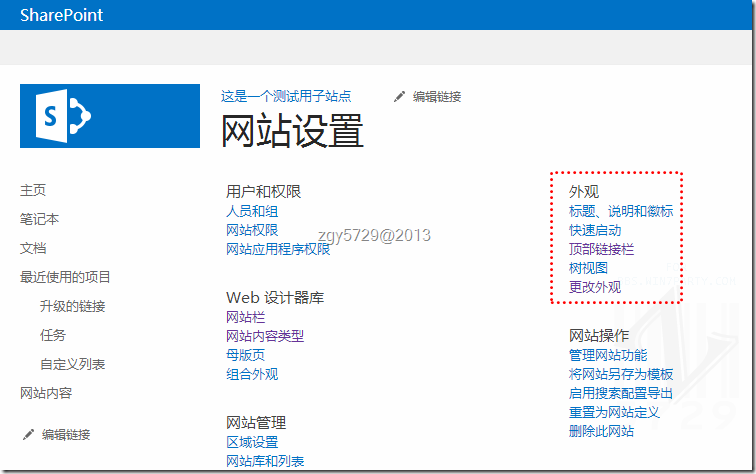This screenshot has width=756, height=474.
Task: Open 管理网站功能 under 网站操作
Action: tap(608, 355)
